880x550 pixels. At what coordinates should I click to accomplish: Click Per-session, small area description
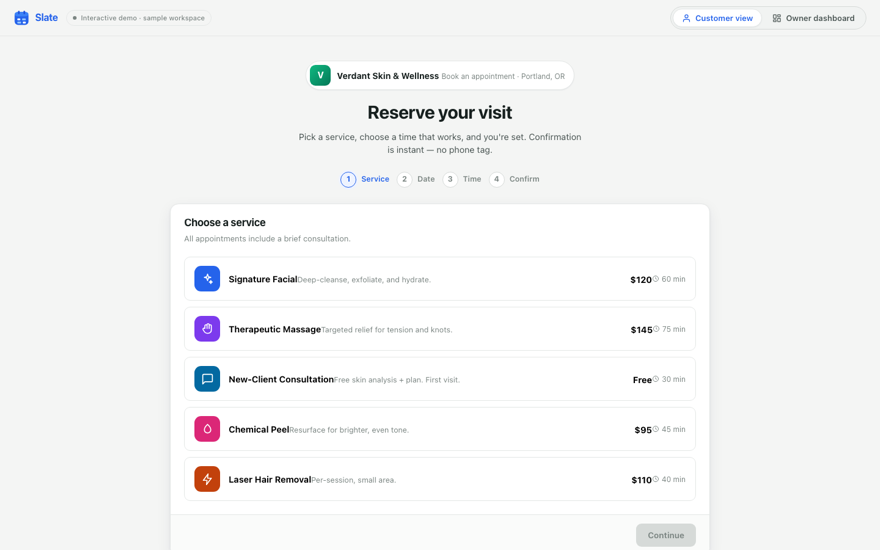tap(354, 480)
